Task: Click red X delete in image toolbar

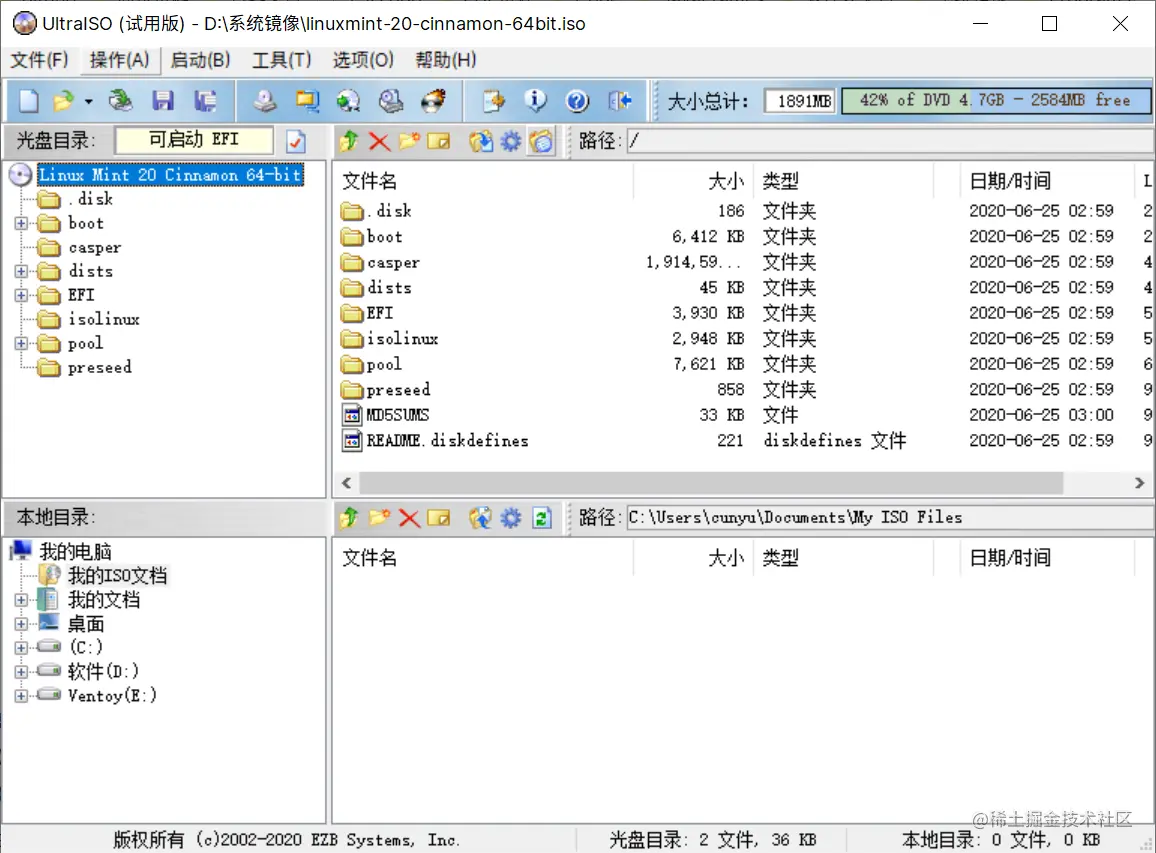Action: 379,141
